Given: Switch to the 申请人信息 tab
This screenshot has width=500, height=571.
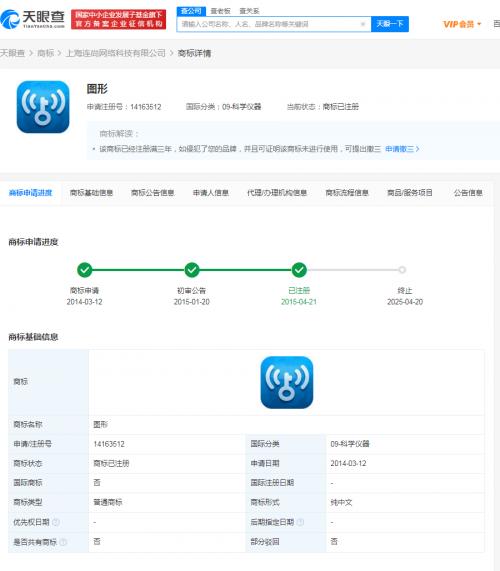Looking at the screenshot, I should point(210,193).
